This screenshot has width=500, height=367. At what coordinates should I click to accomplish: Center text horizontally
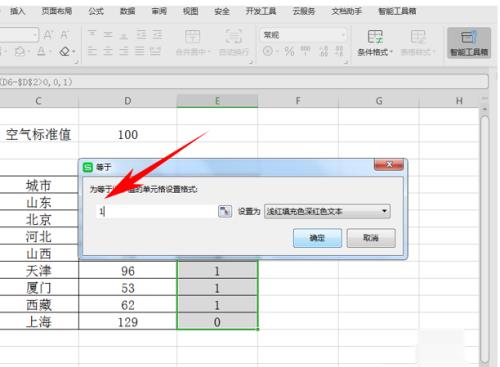pyautogui.click(x=108, y=51)
